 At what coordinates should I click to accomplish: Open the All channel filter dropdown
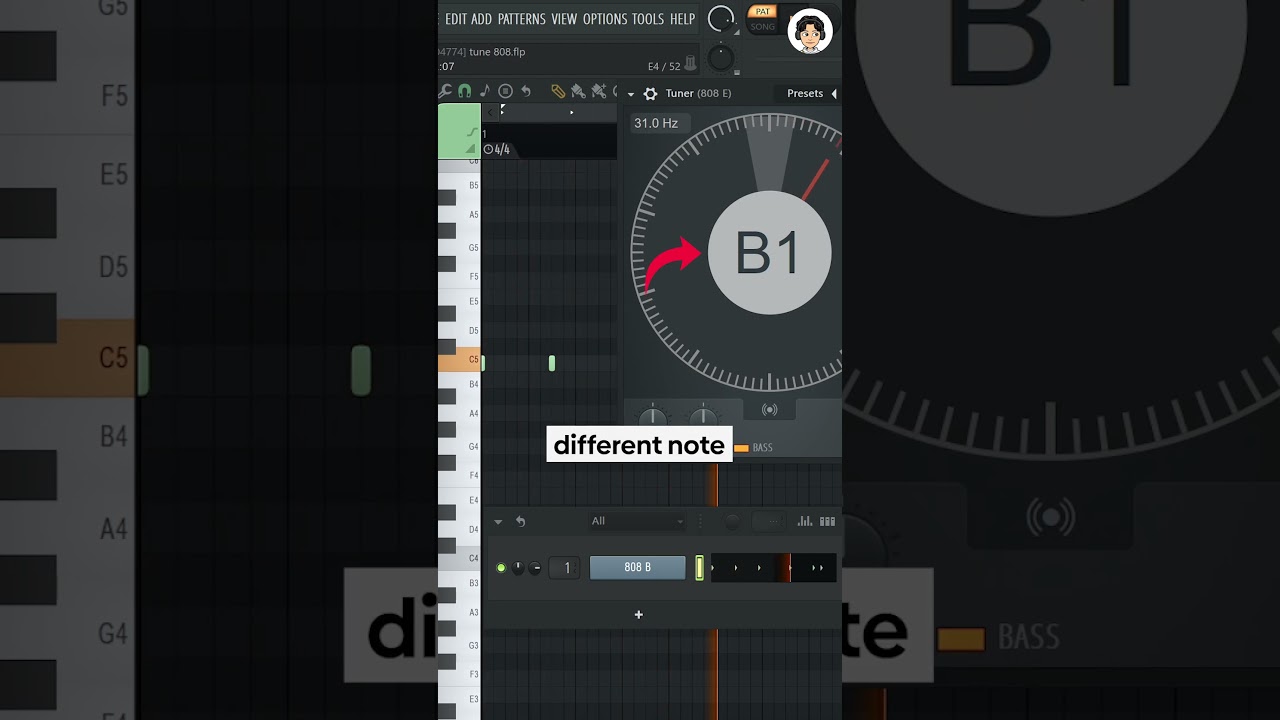(x=637, y=521)
